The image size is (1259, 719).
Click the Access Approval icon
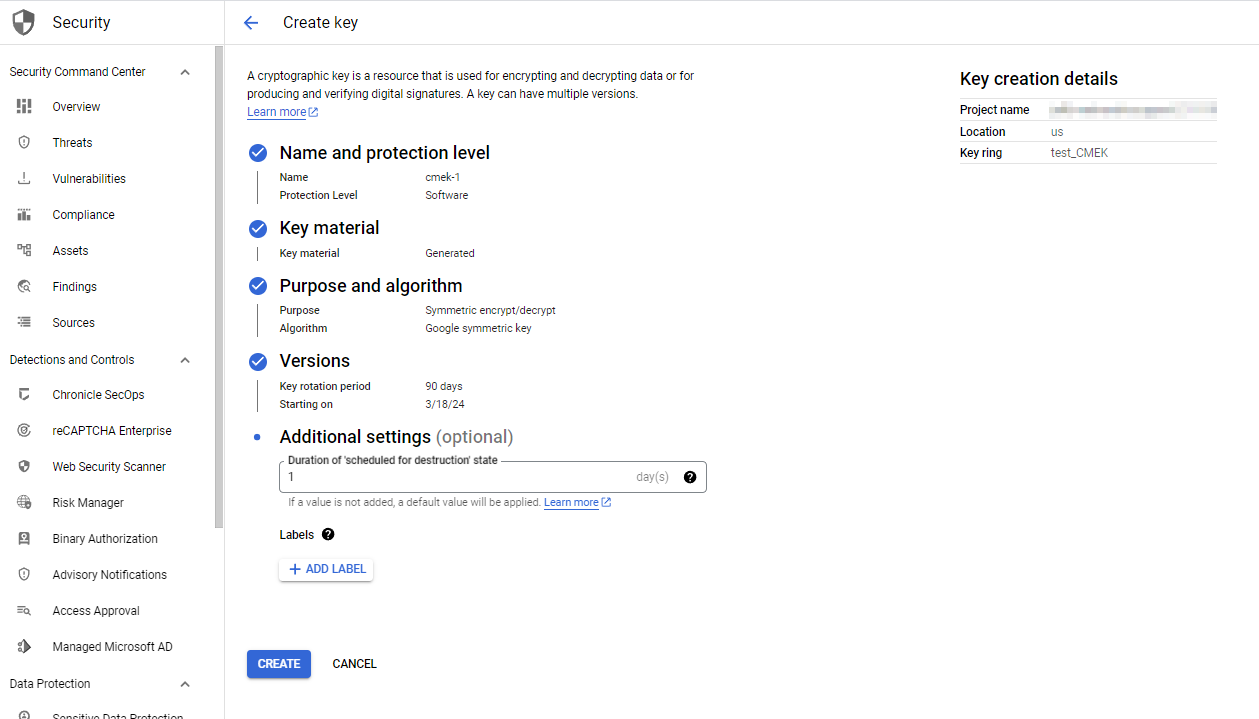[x=25, y=610]
